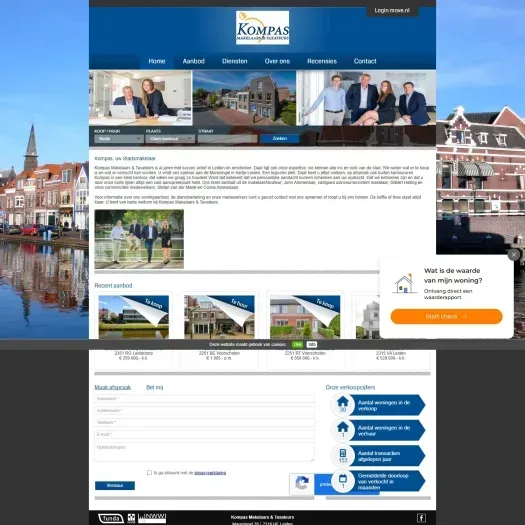This screenshot has width=525, height=525.
Task: Focus the Telefoon input field
Action: tap(205, 422)
